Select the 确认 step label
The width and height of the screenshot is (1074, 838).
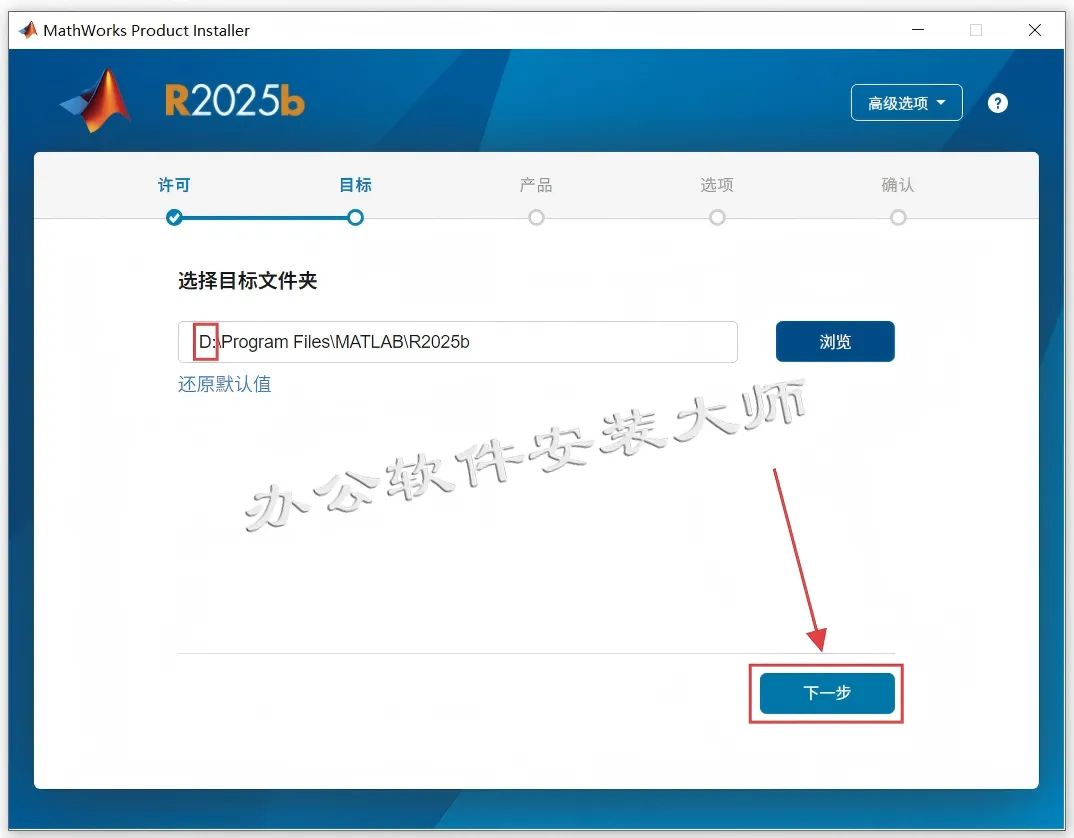click(898, 185)
